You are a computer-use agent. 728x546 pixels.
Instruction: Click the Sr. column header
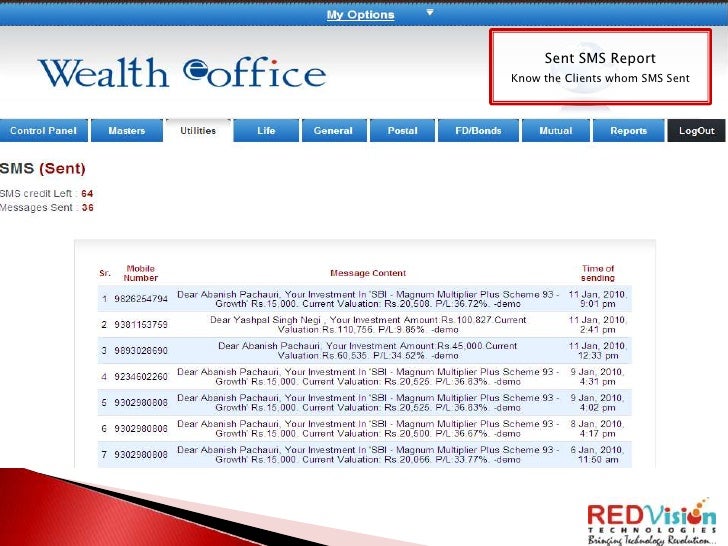[x=105, y=273]
